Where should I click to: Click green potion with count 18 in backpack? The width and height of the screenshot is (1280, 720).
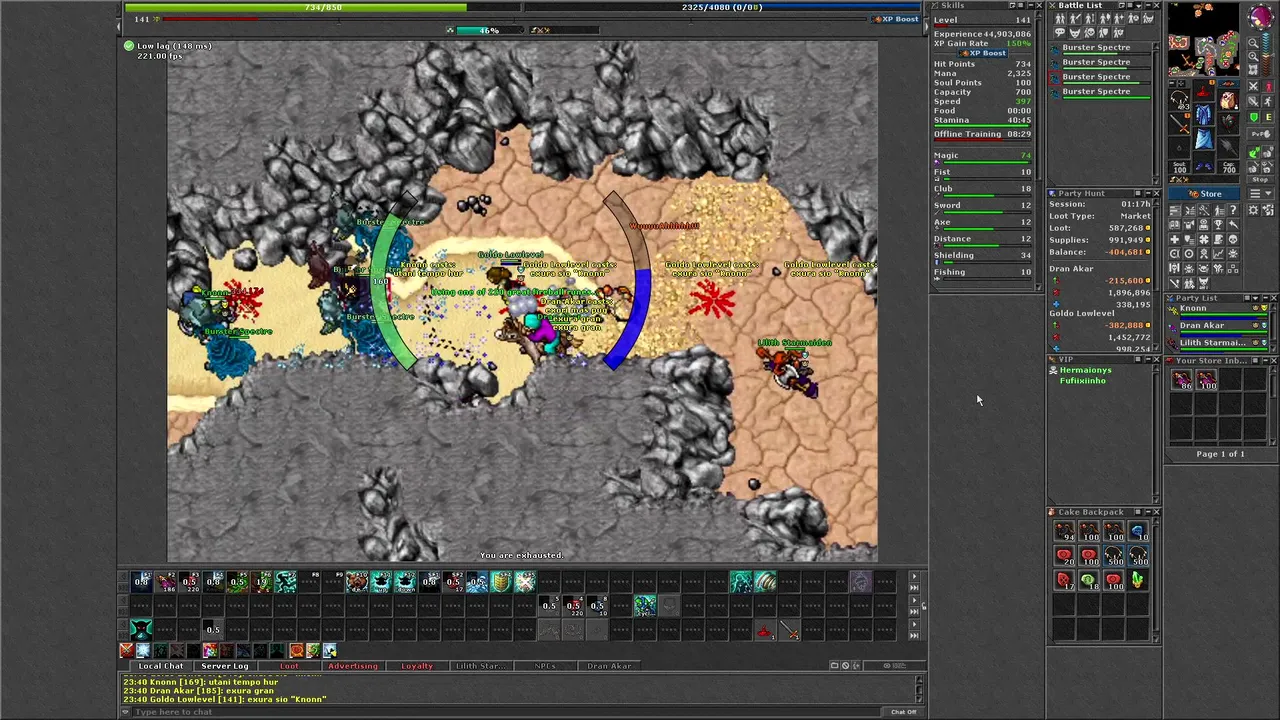pos(1089,580)
